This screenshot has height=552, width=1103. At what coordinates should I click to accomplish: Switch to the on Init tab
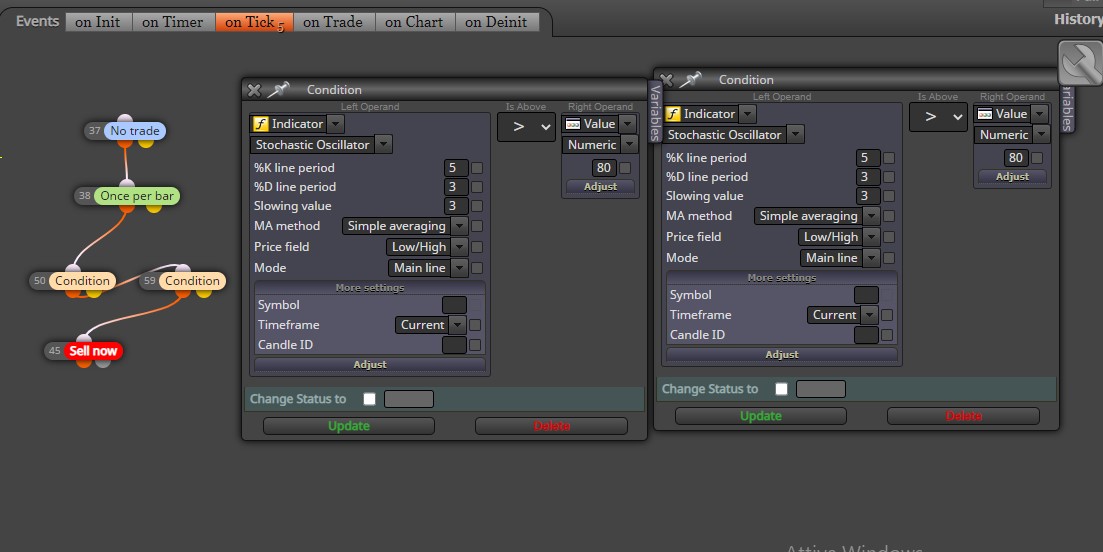98,22
